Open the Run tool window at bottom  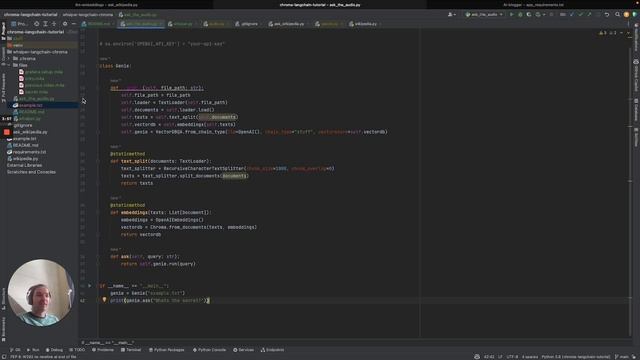click(33, 350)
